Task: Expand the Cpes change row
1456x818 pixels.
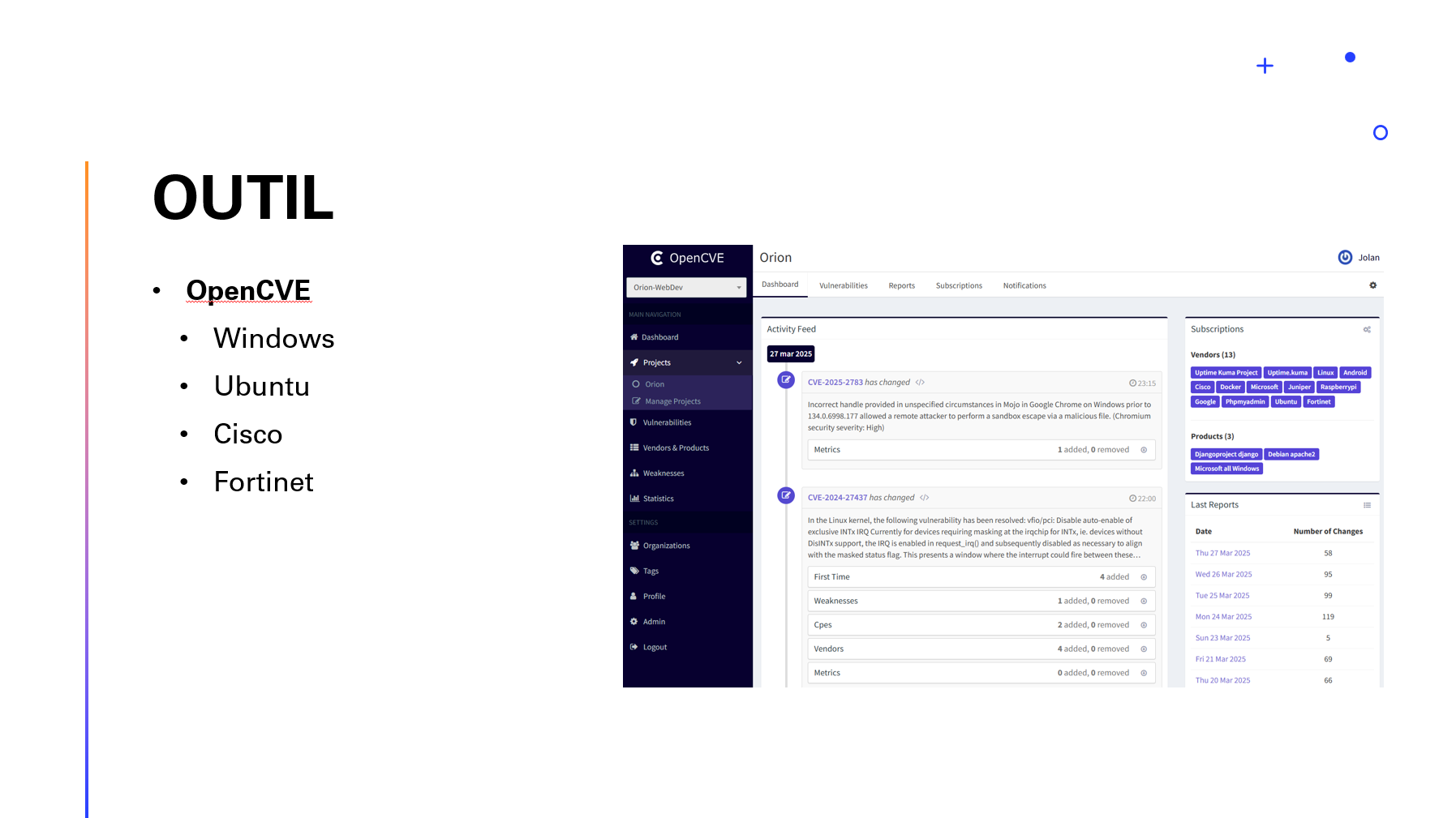Action: pyautogui.click(x=981, y=625)
